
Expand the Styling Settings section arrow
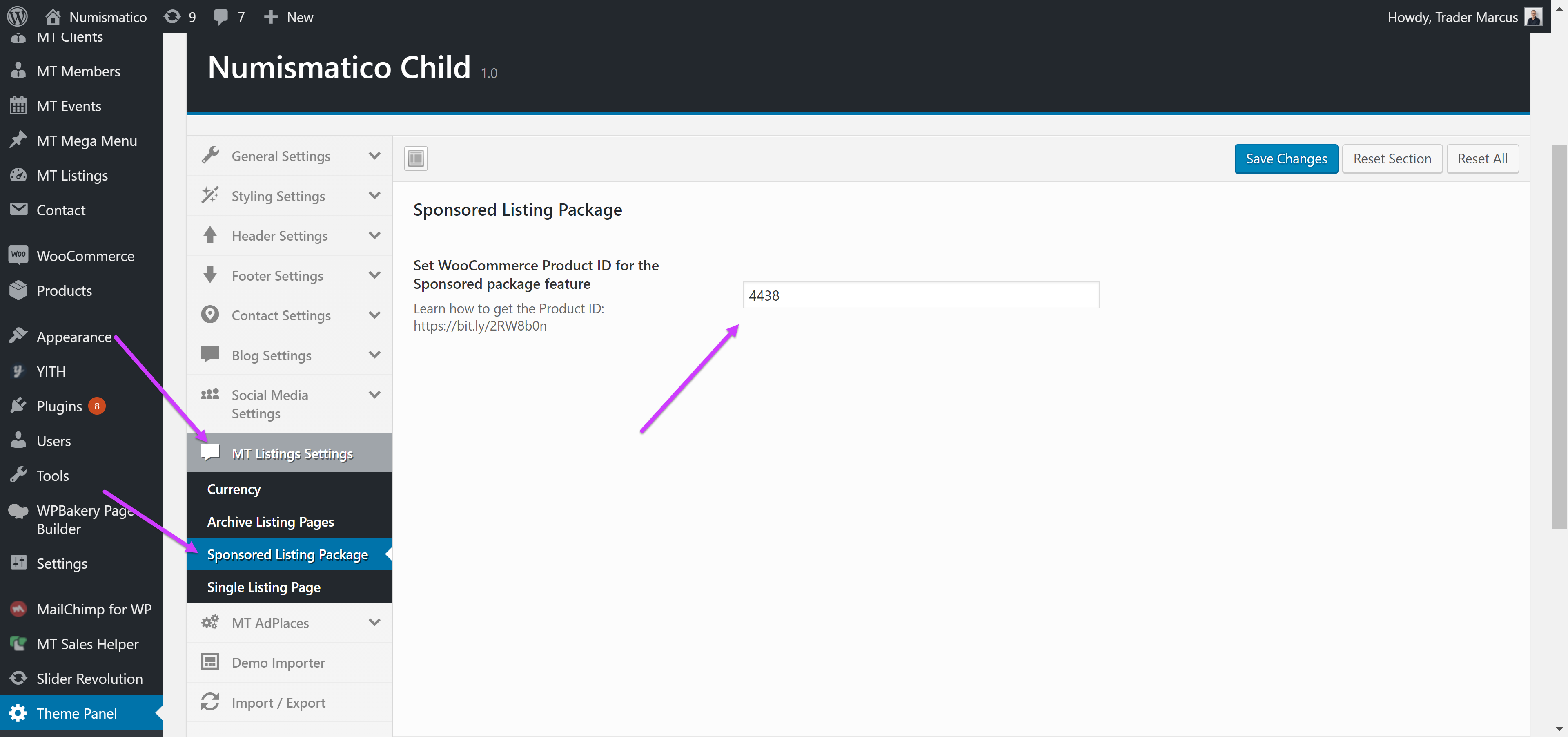374,196
